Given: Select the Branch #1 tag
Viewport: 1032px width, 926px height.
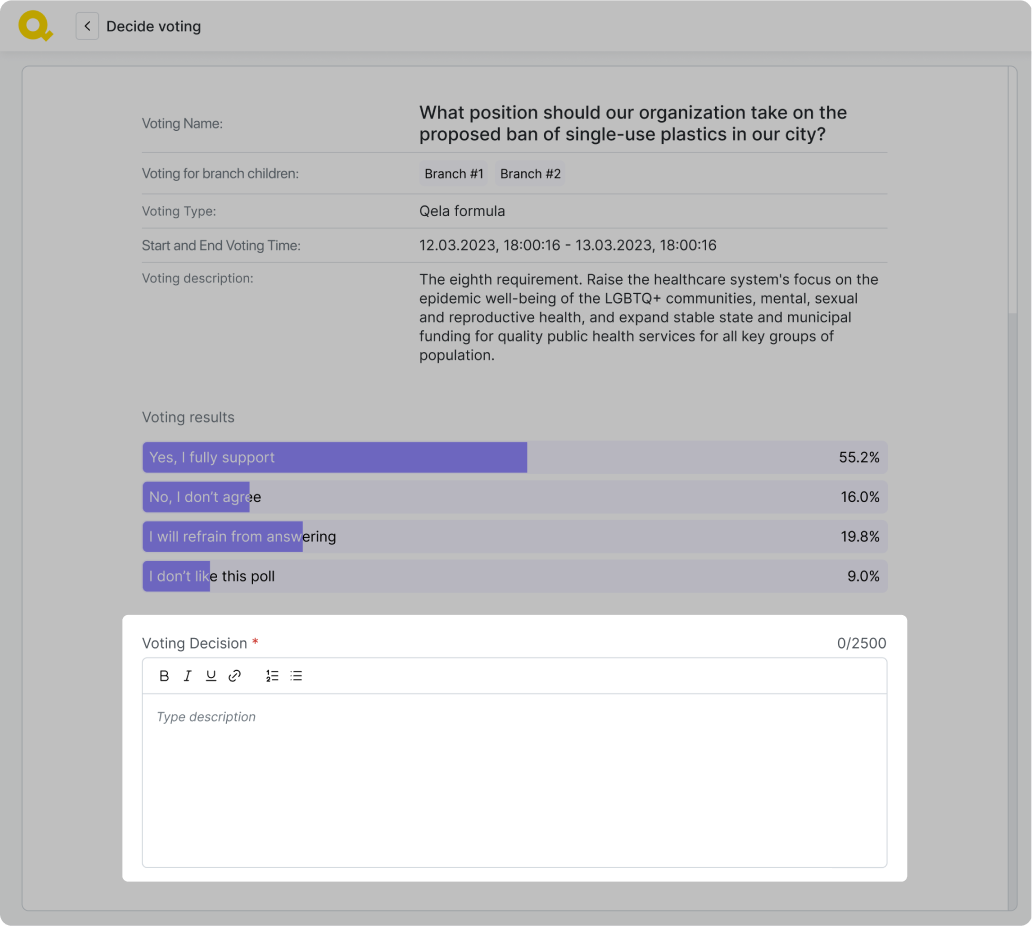Looking at the screenshot, I should [454, 174].
